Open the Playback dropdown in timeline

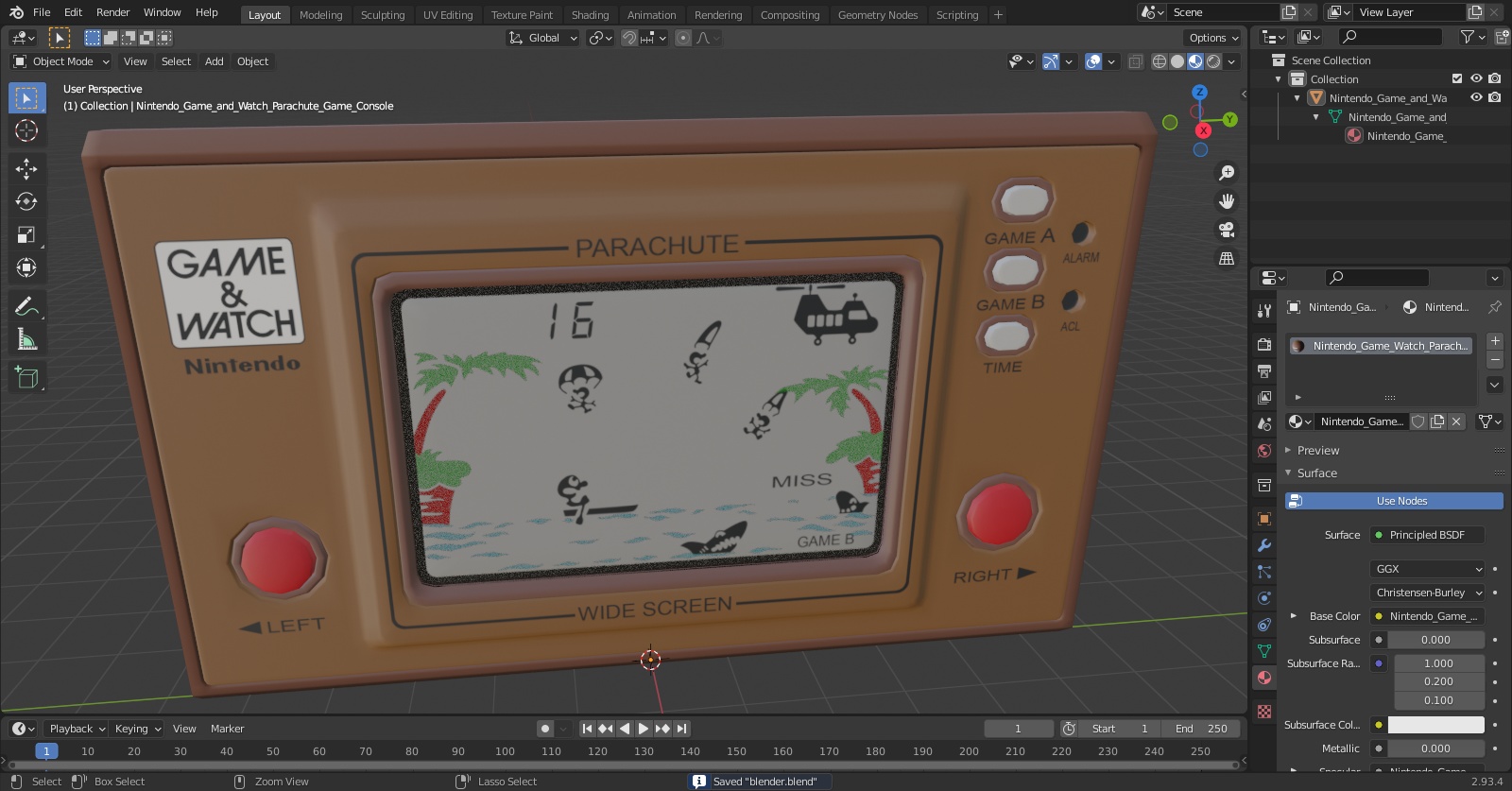pos(77,729)
